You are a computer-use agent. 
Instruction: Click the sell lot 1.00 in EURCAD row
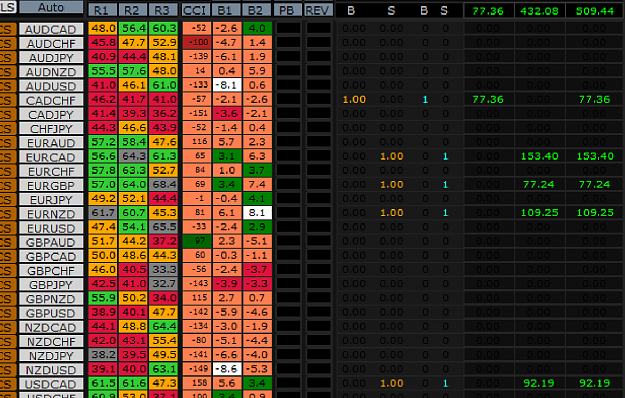[392, 156]
